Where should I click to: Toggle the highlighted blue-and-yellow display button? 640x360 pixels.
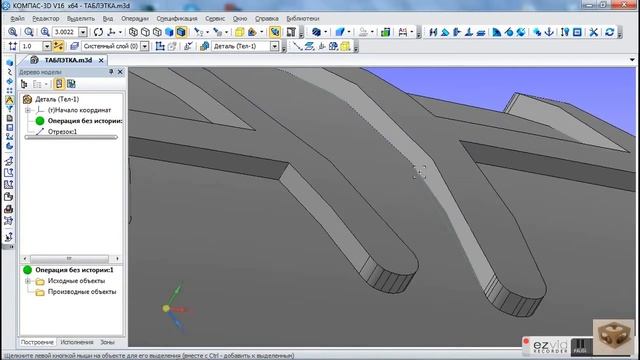275,32
